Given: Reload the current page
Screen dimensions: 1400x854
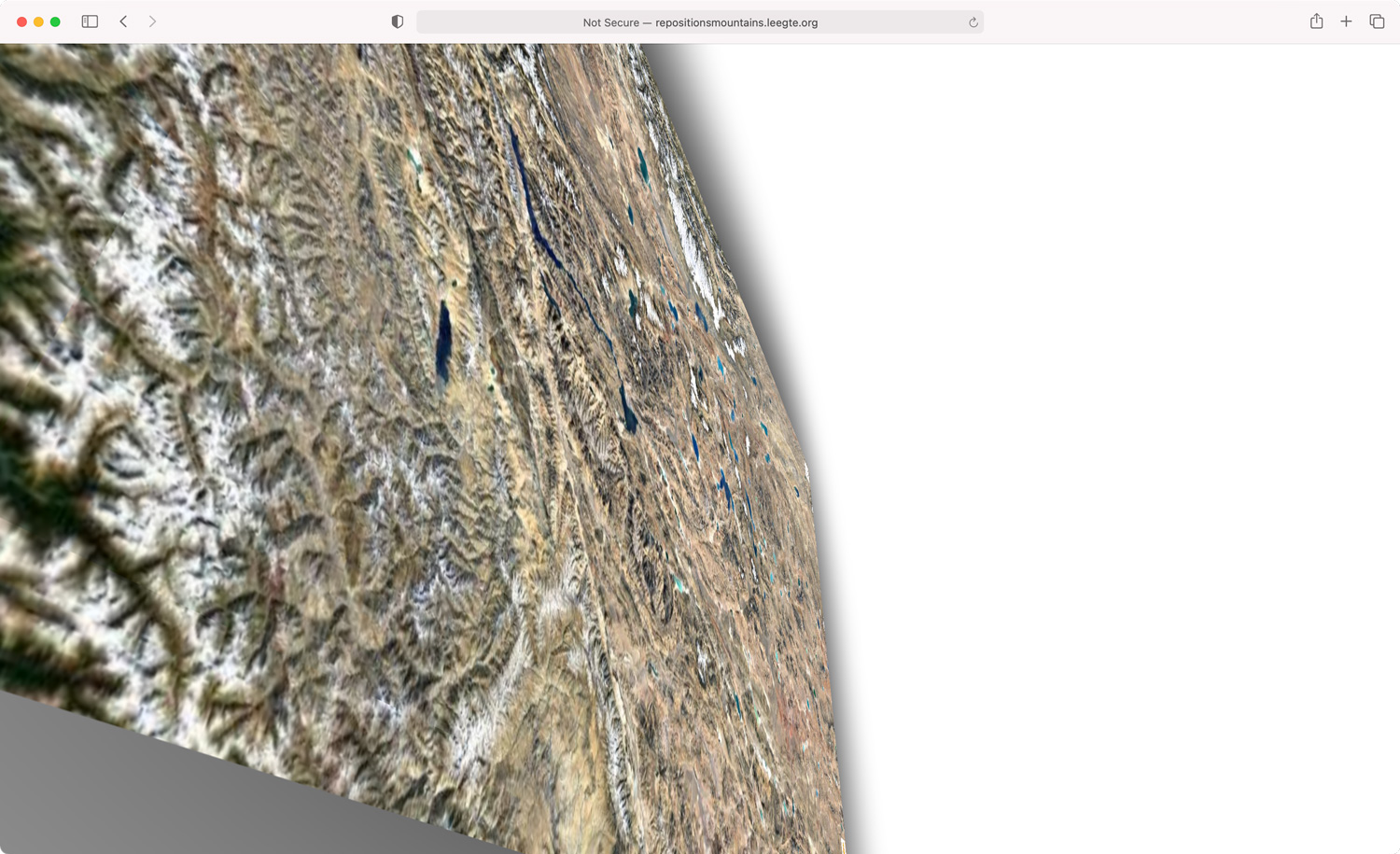Looking at the screenshot, I should coord(973,22).
